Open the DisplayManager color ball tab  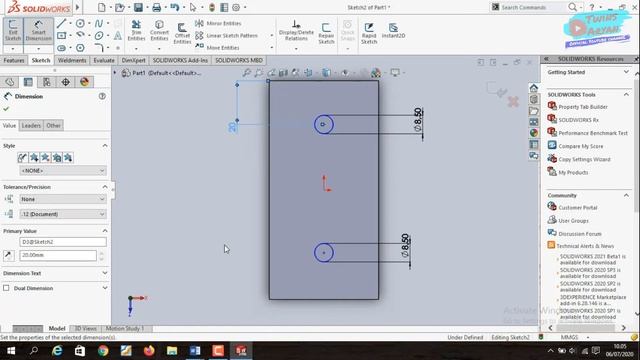pos(84,82)
